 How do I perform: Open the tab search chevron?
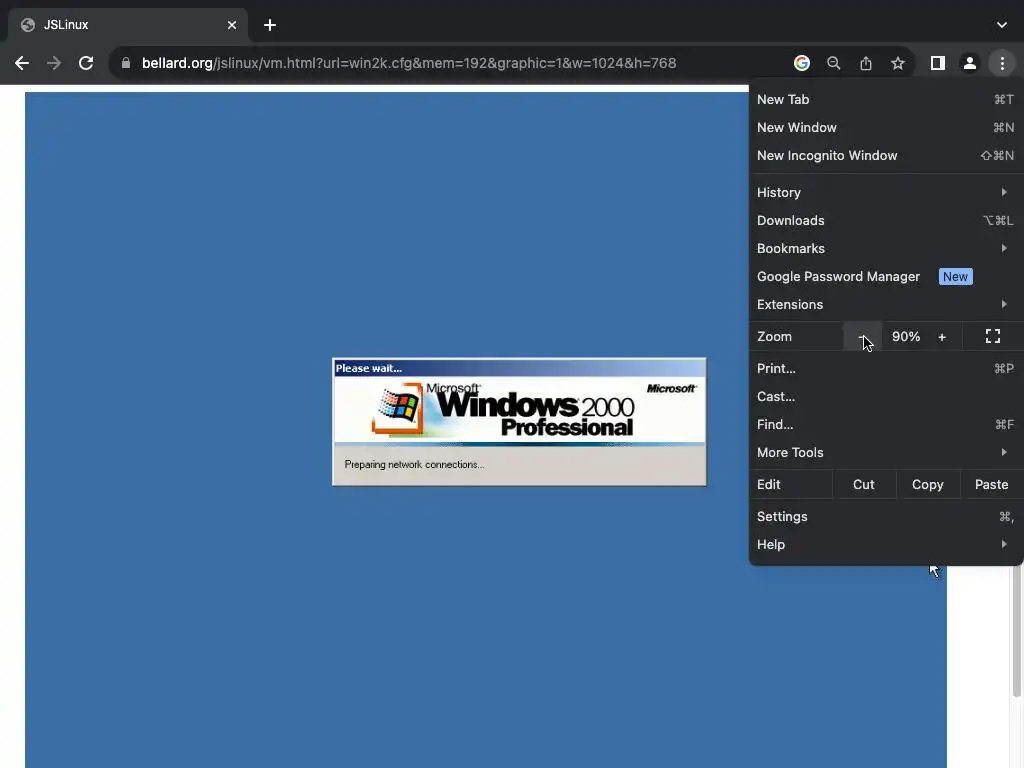tap(1001, 25)
